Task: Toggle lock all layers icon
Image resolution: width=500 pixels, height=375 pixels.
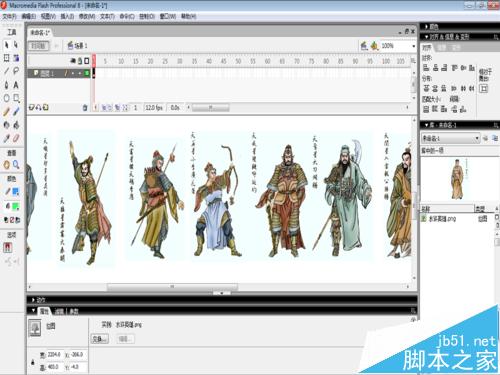Action: 80,61
